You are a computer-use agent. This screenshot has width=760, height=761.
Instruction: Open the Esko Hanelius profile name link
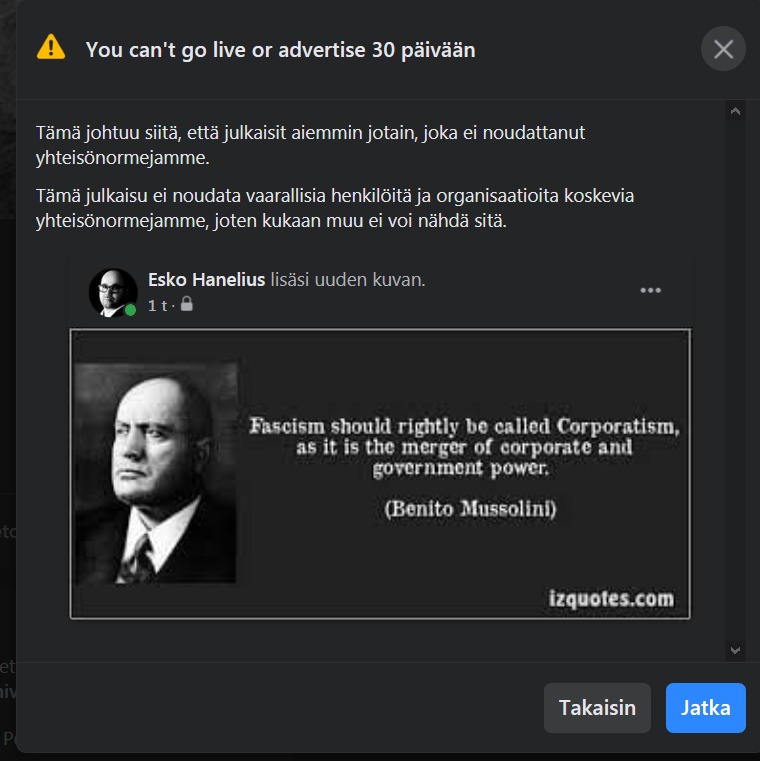point(207,280)
